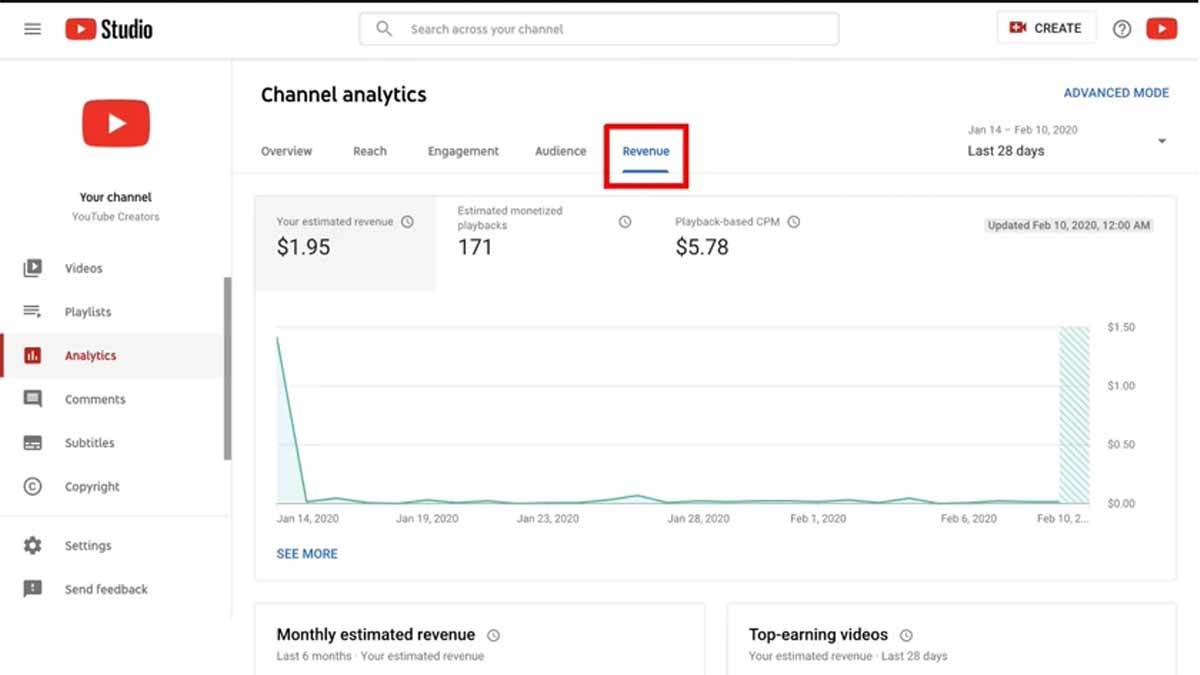Switch to the Overview tab
Screen dimensions: 1200x675
pos(287,151)
